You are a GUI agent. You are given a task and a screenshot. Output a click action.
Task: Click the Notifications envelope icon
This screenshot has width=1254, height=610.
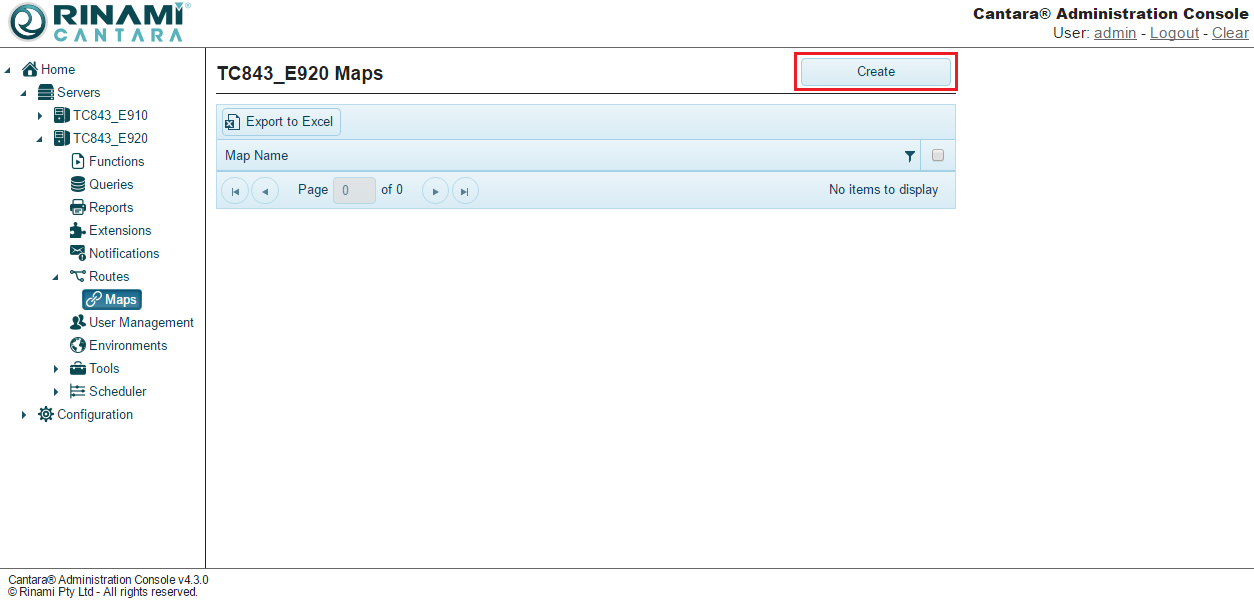pos(78,254)
